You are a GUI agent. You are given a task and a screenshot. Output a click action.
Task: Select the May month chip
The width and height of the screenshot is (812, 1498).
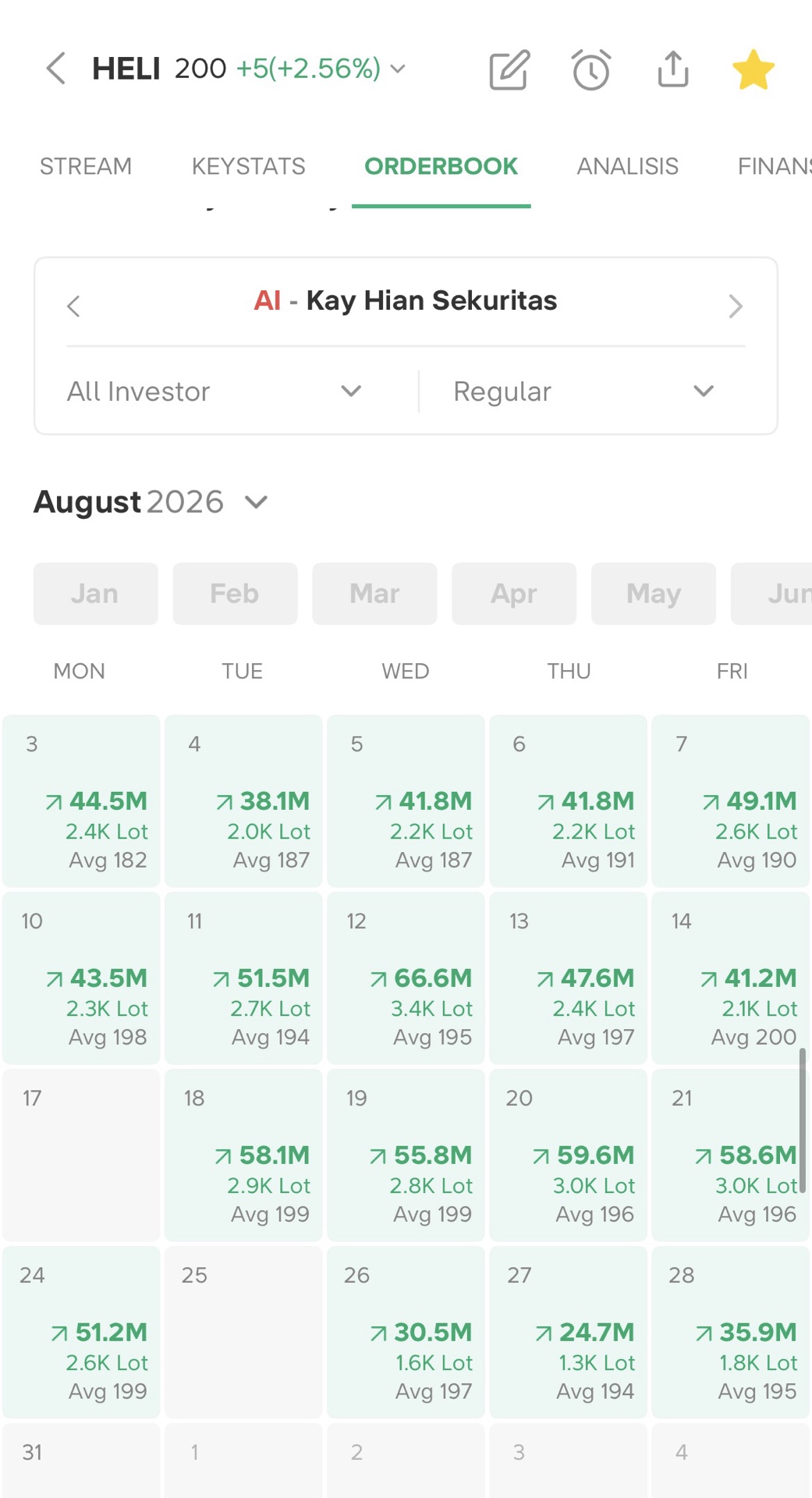[x=654, y=594]
